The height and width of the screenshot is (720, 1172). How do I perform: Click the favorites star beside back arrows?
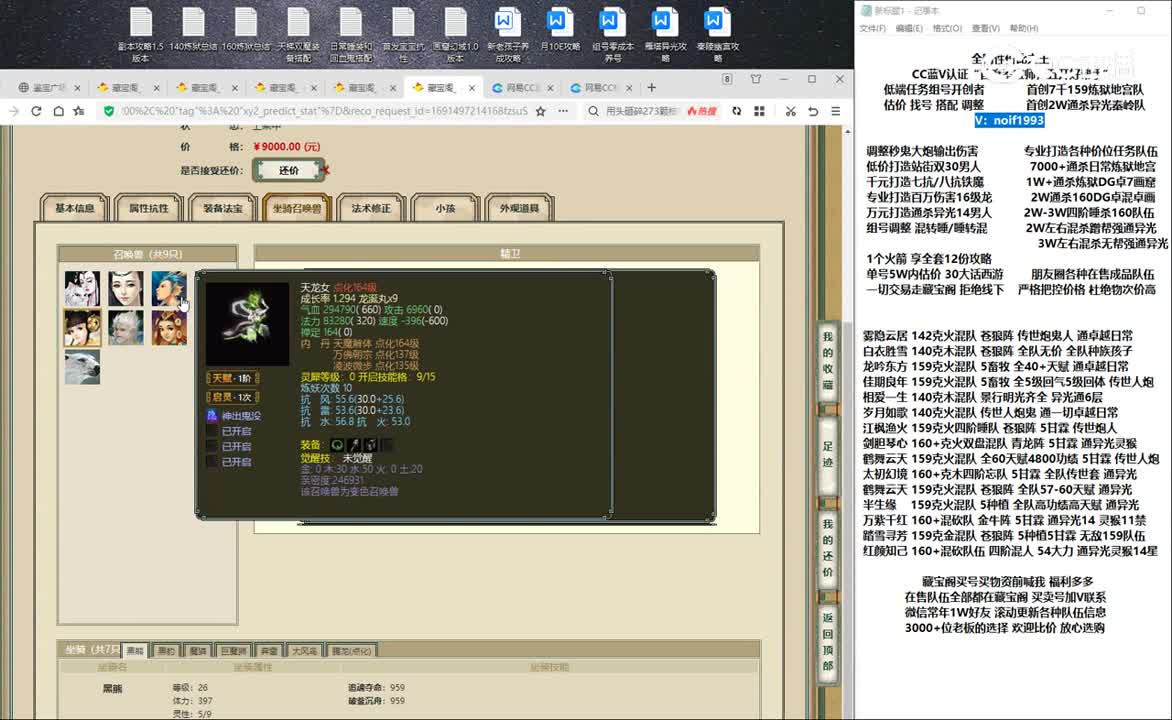click(79, 111)
